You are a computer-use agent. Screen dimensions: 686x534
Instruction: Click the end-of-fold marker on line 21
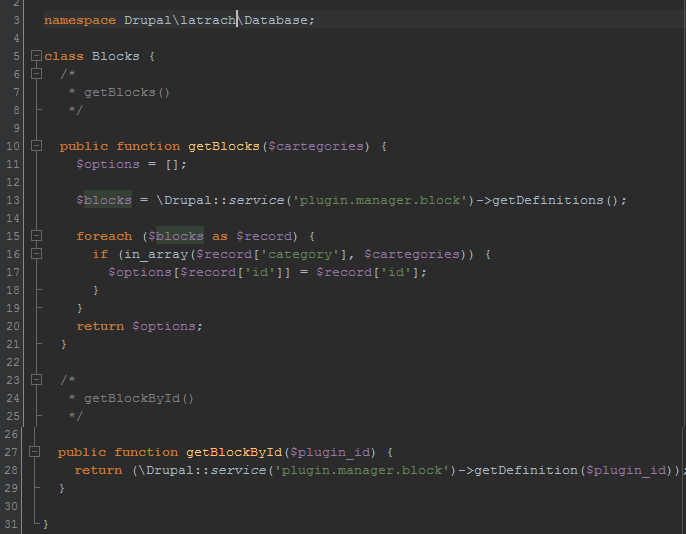(x=38, y=344)
